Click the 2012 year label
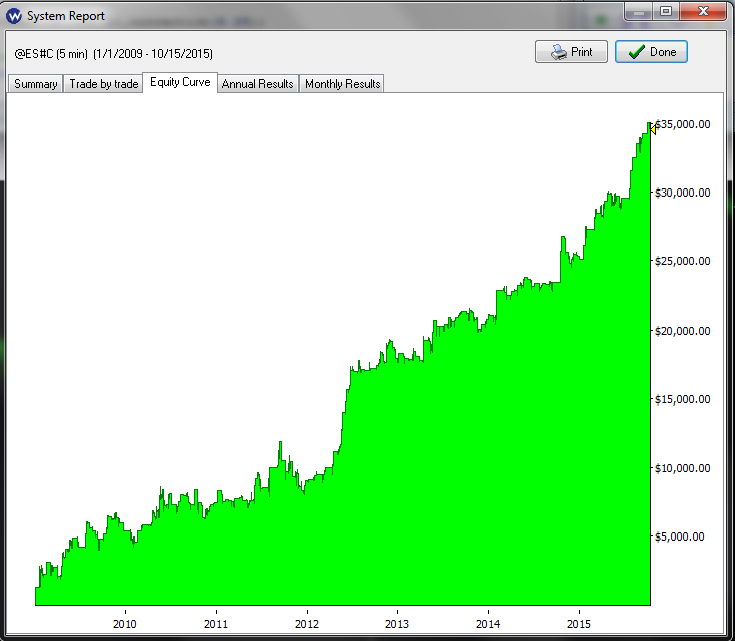 307,624
